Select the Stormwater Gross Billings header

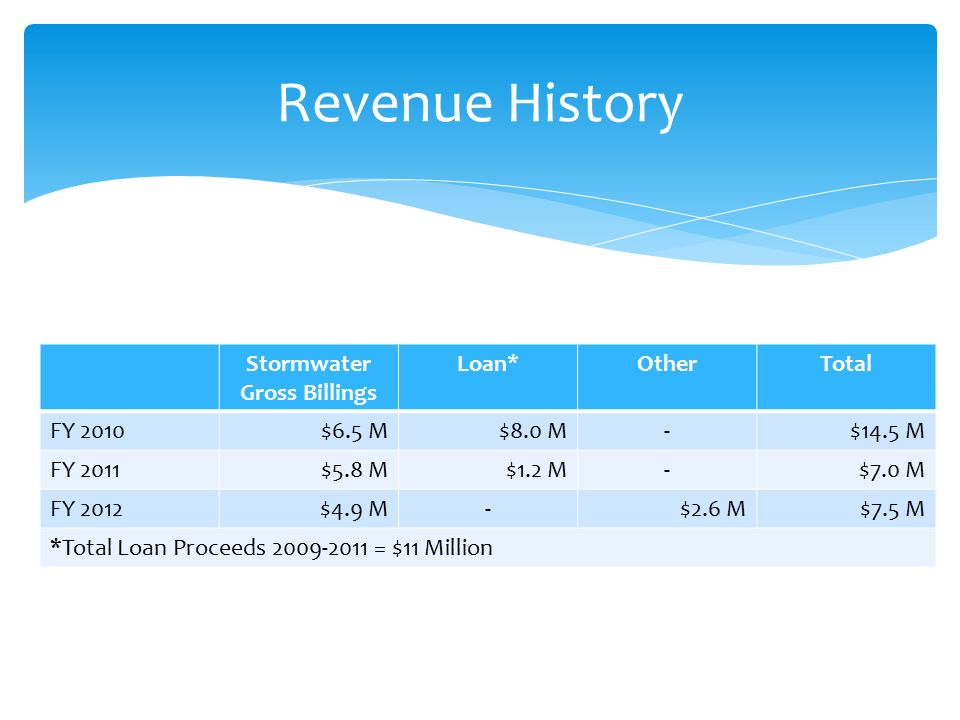(309, 378)
